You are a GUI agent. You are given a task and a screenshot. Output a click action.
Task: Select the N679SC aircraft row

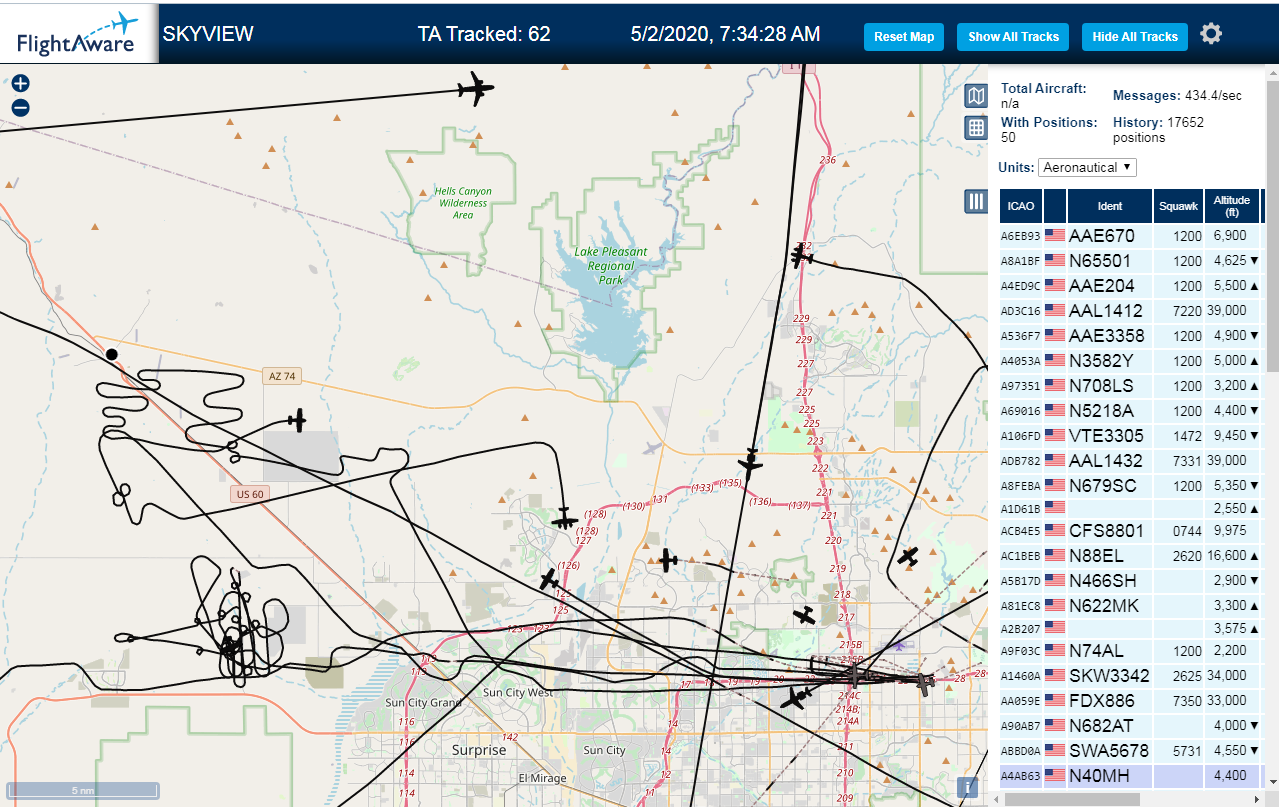pos(1130,486)
